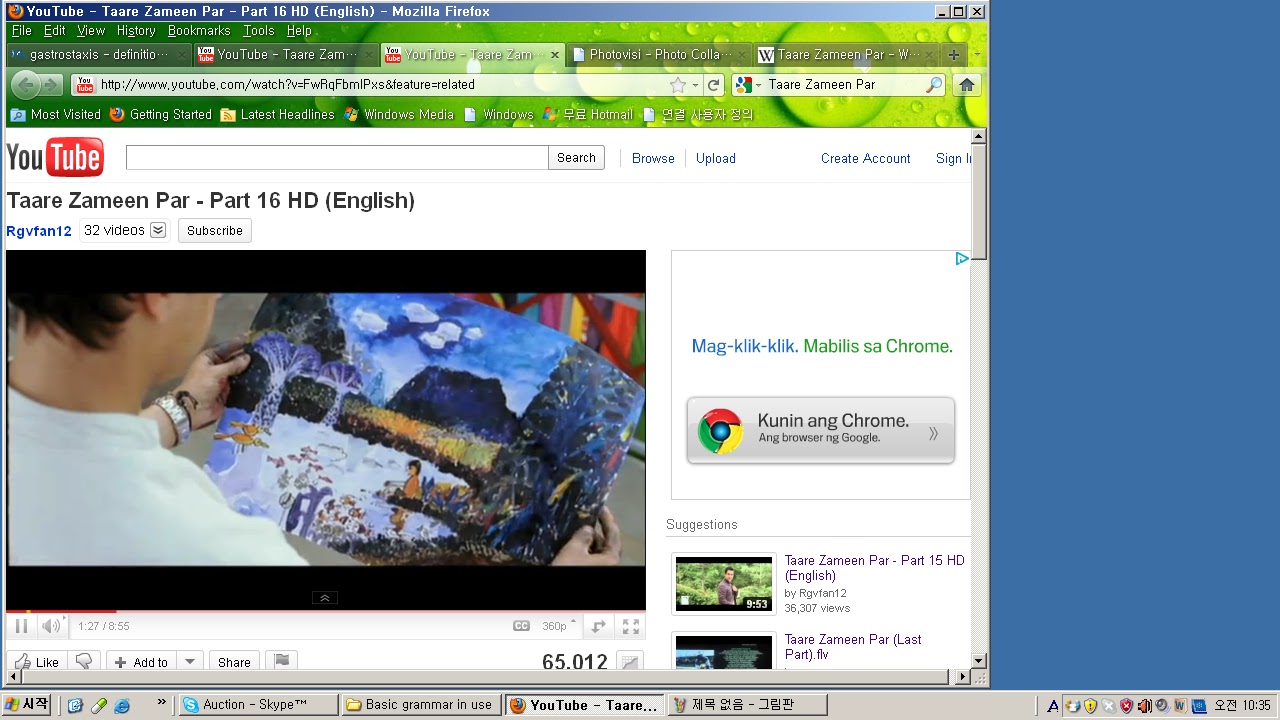Go back with the browser back arrow
Image resolution: width=1280 pixels, height=720 pixels.
pyautogui.click(x=26, y=85)
